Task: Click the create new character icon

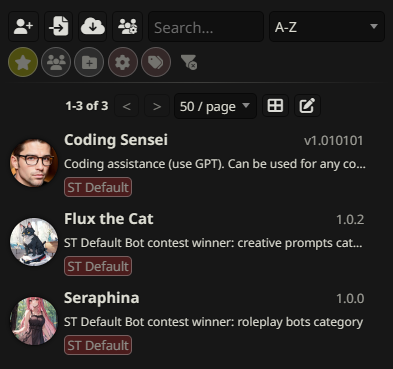Action: point(23,27)
